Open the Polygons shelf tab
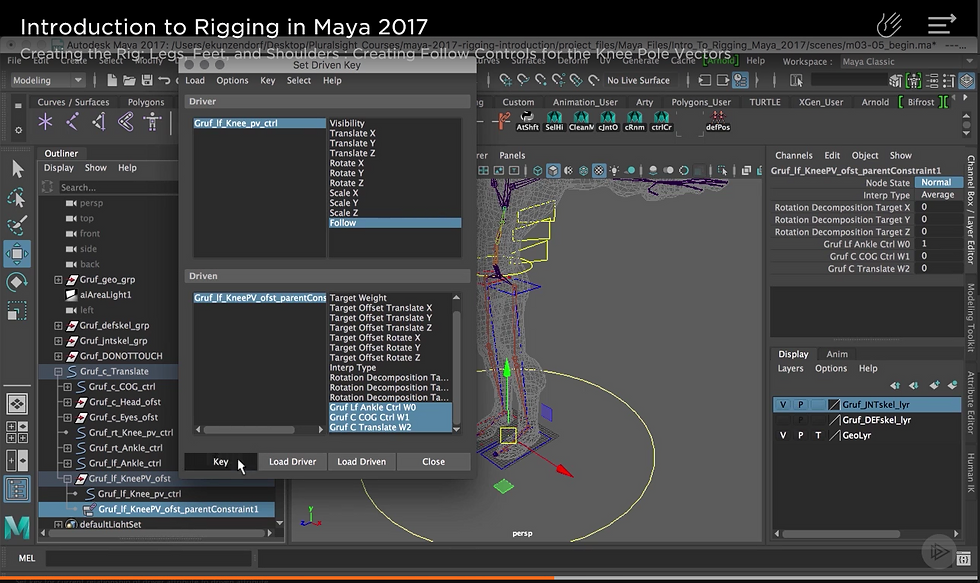980x583 pixels. click(146, 102)
